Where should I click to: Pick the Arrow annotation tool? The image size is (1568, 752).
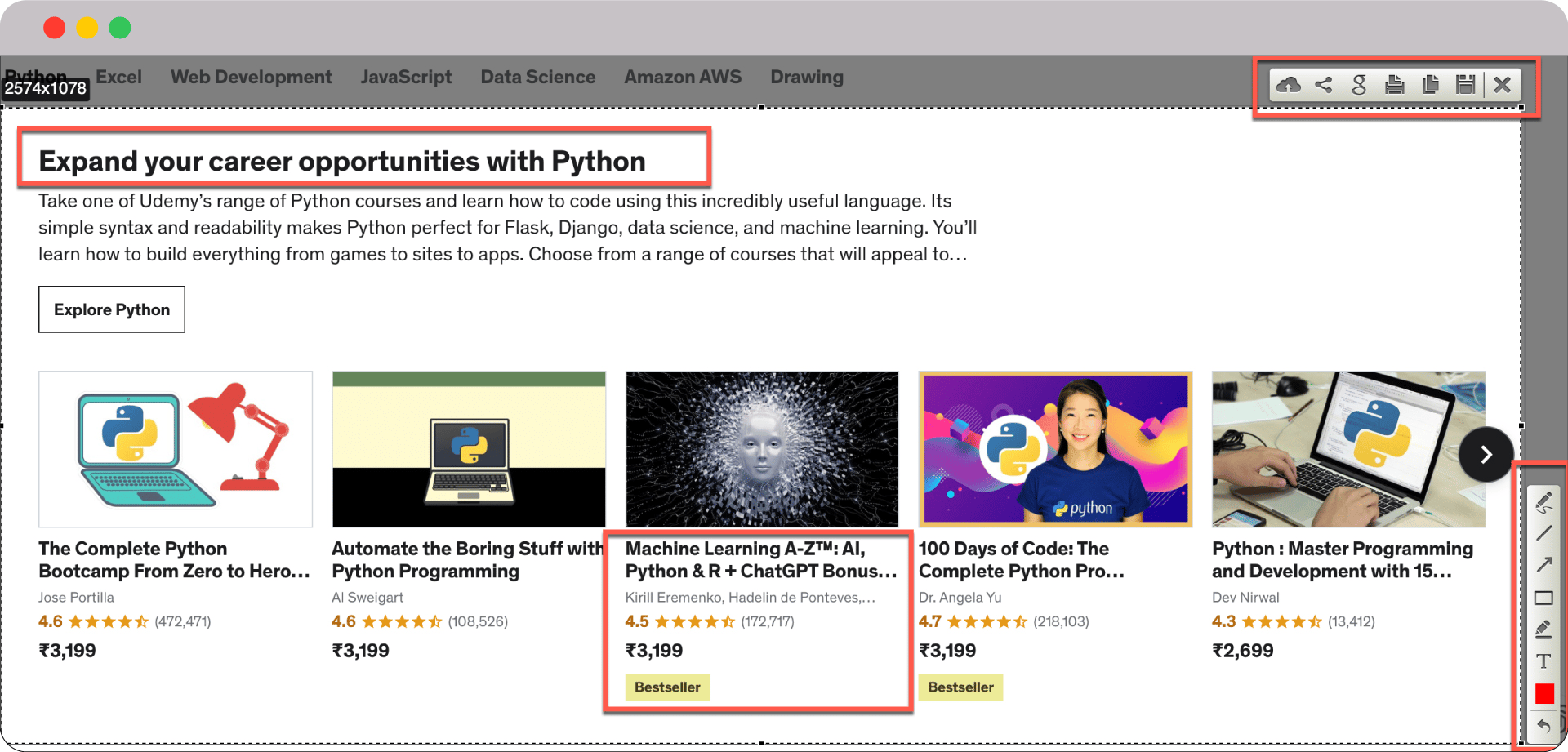1543,565
